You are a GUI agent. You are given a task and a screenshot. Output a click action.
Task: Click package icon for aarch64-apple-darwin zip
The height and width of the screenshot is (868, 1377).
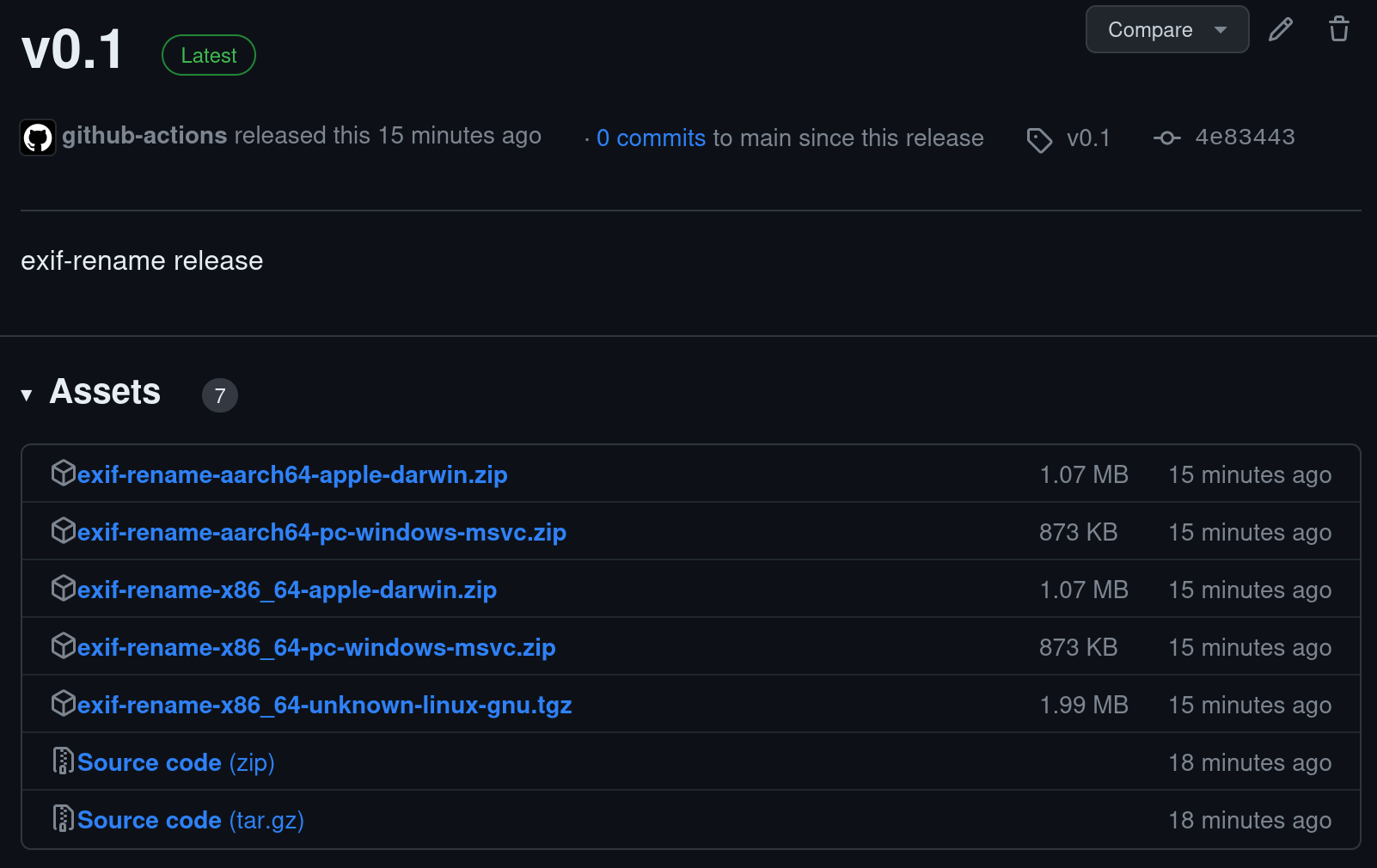[x=64, y=473]
